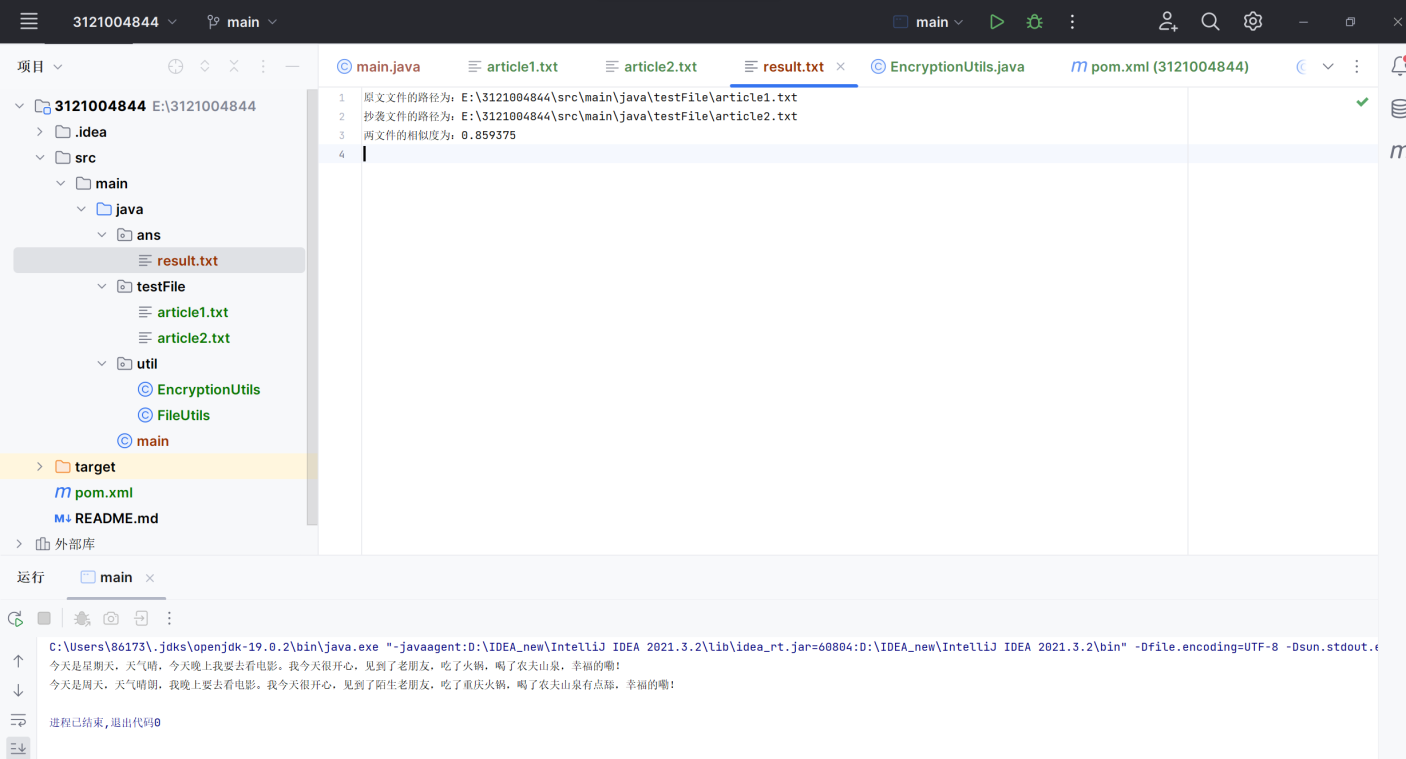Expand external libraries node

[x=19, y=544]
